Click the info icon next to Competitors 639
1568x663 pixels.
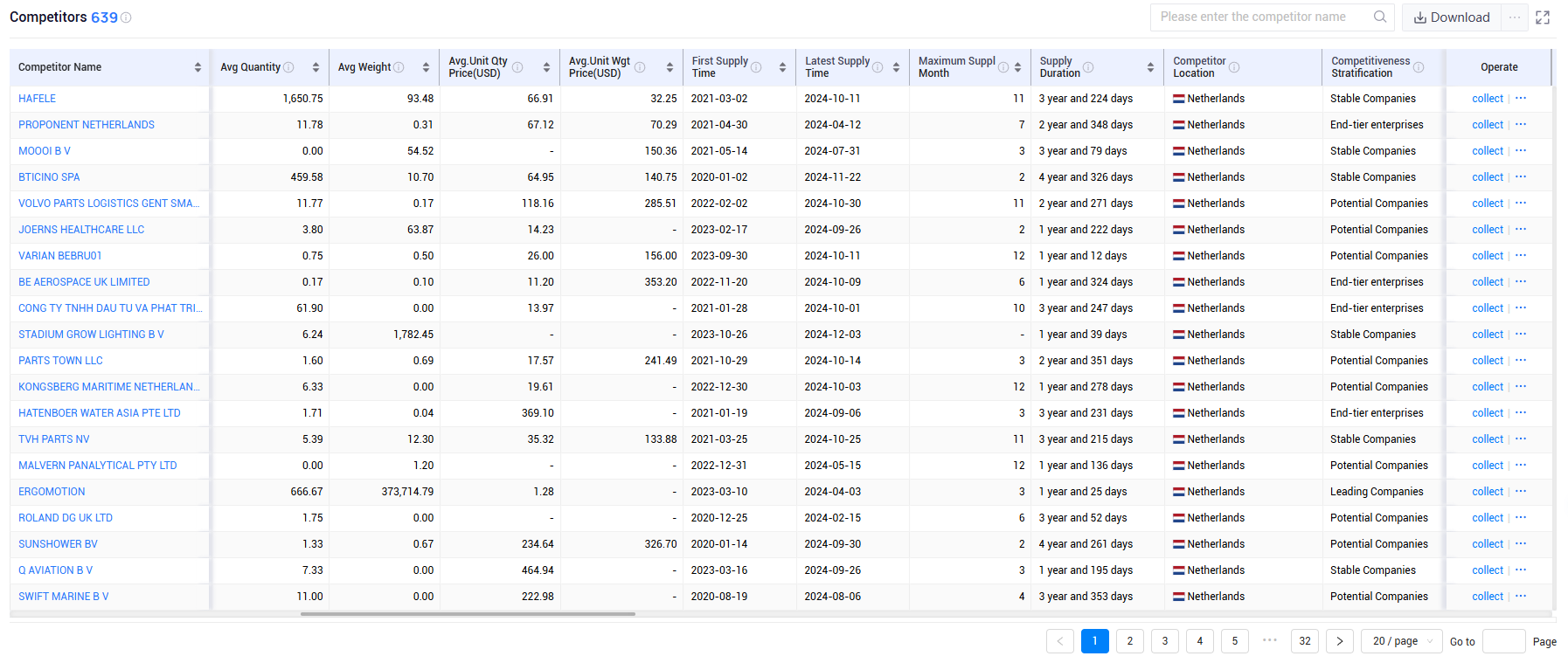click(x=126, y=17)
